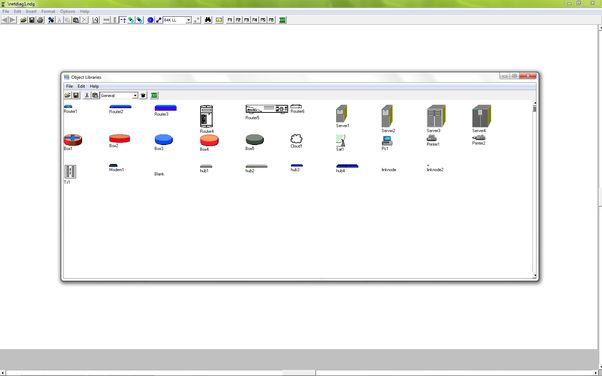The image size is (602, 376).
Task: Select the Sat1 satellite object
Action: pos(341,141)
